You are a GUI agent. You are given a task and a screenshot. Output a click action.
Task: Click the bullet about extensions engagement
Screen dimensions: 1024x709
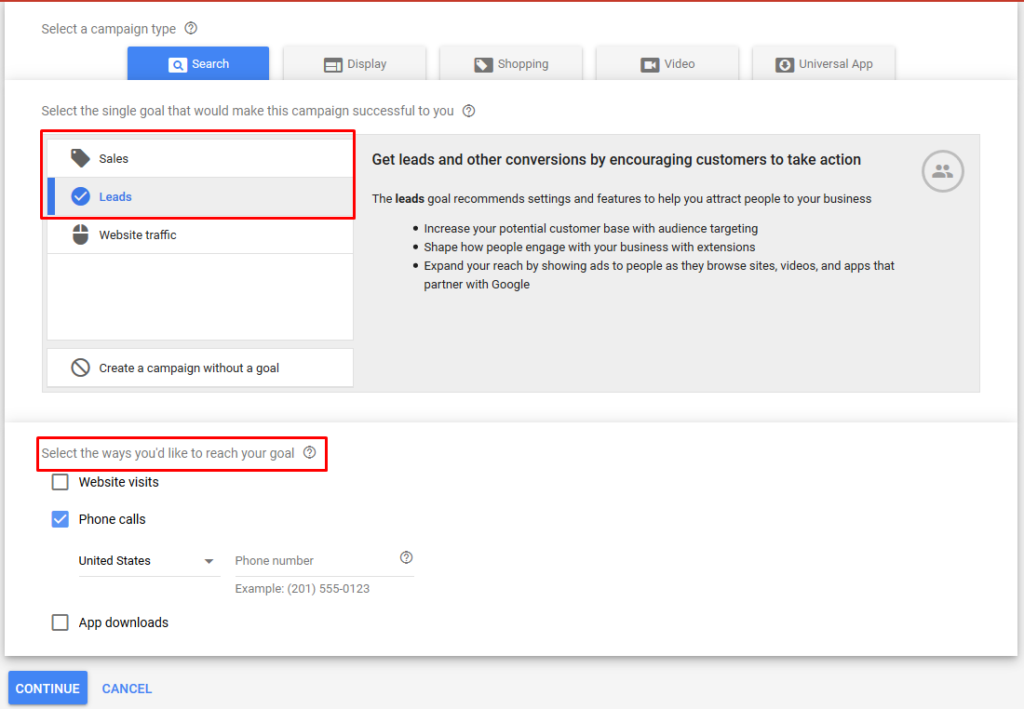pyautogui.click(x=590, y=247)
